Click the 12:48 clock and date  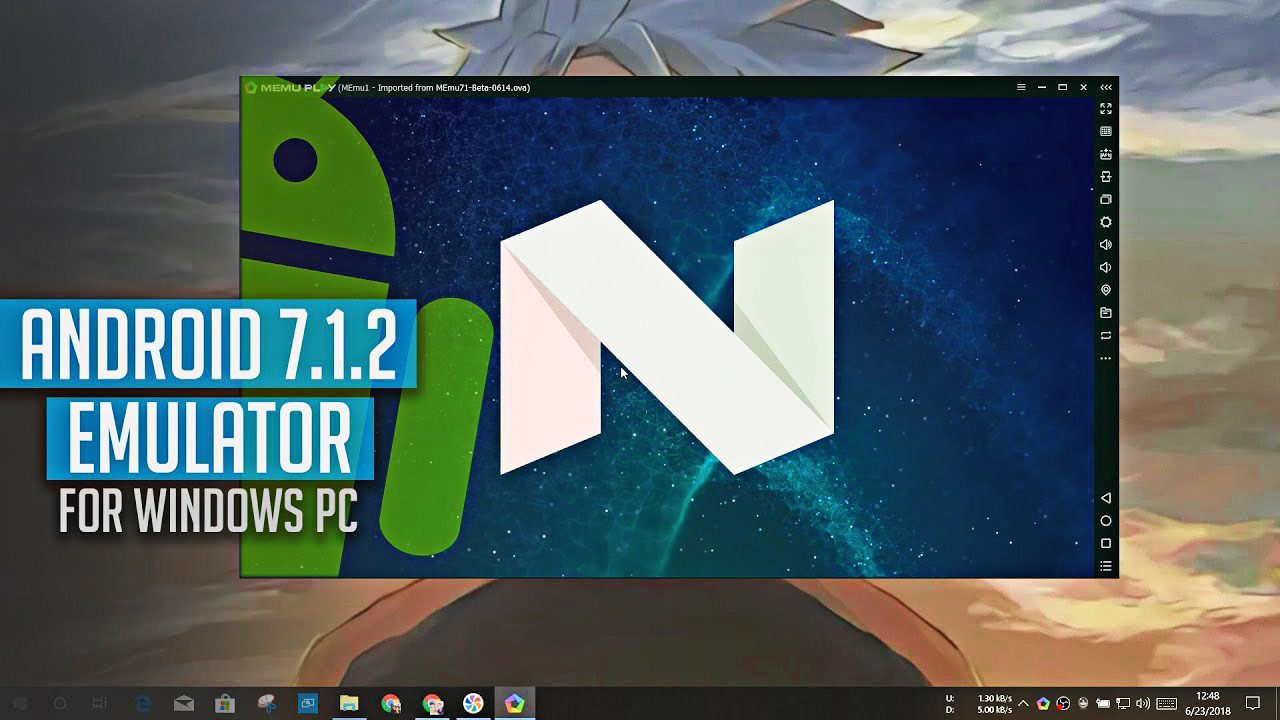[x=1208, y=704]
